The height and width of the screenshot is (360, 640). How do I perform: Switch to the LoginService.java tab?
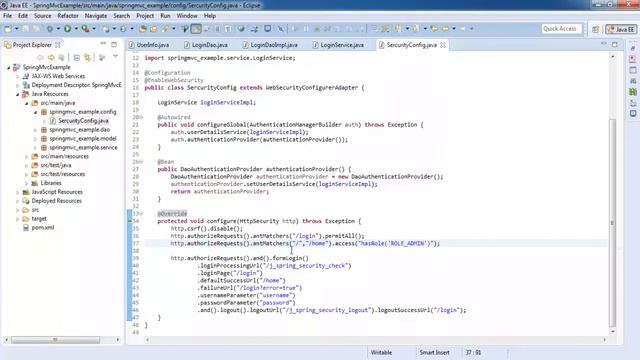[x=339, y=45]
